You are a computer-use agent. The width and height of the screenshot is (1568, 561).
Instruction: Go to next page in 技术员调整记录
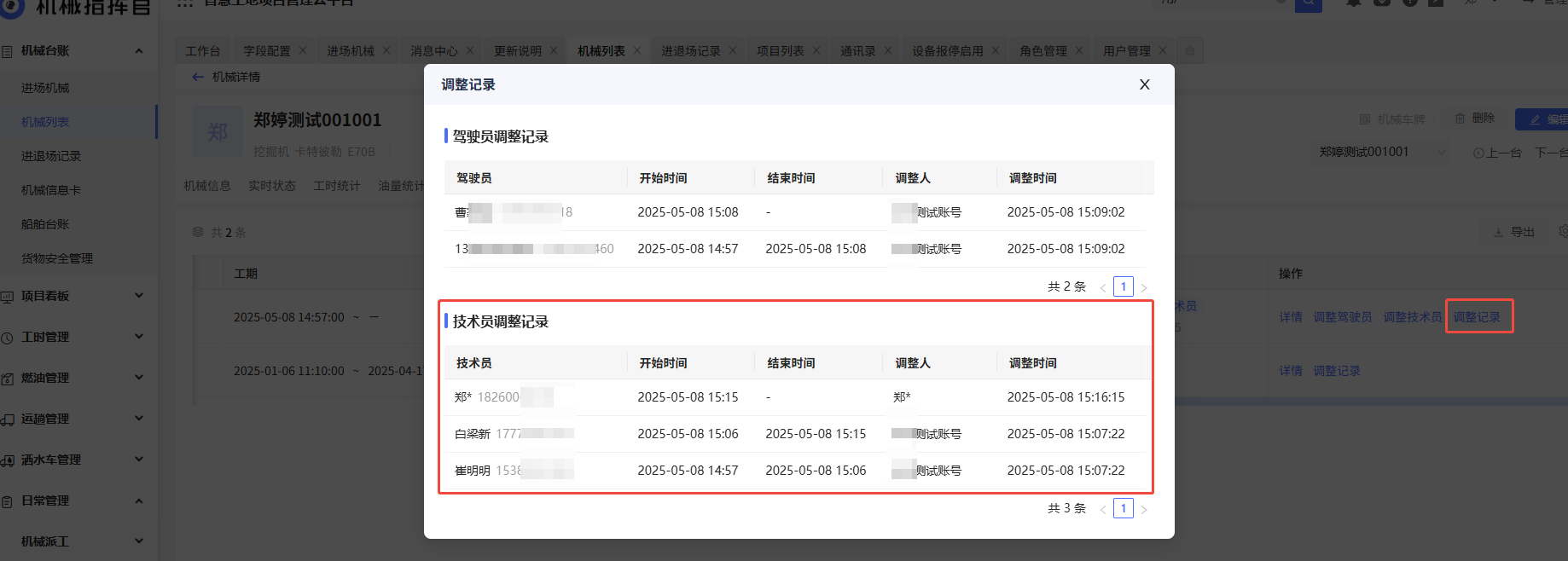(1144, 509)
